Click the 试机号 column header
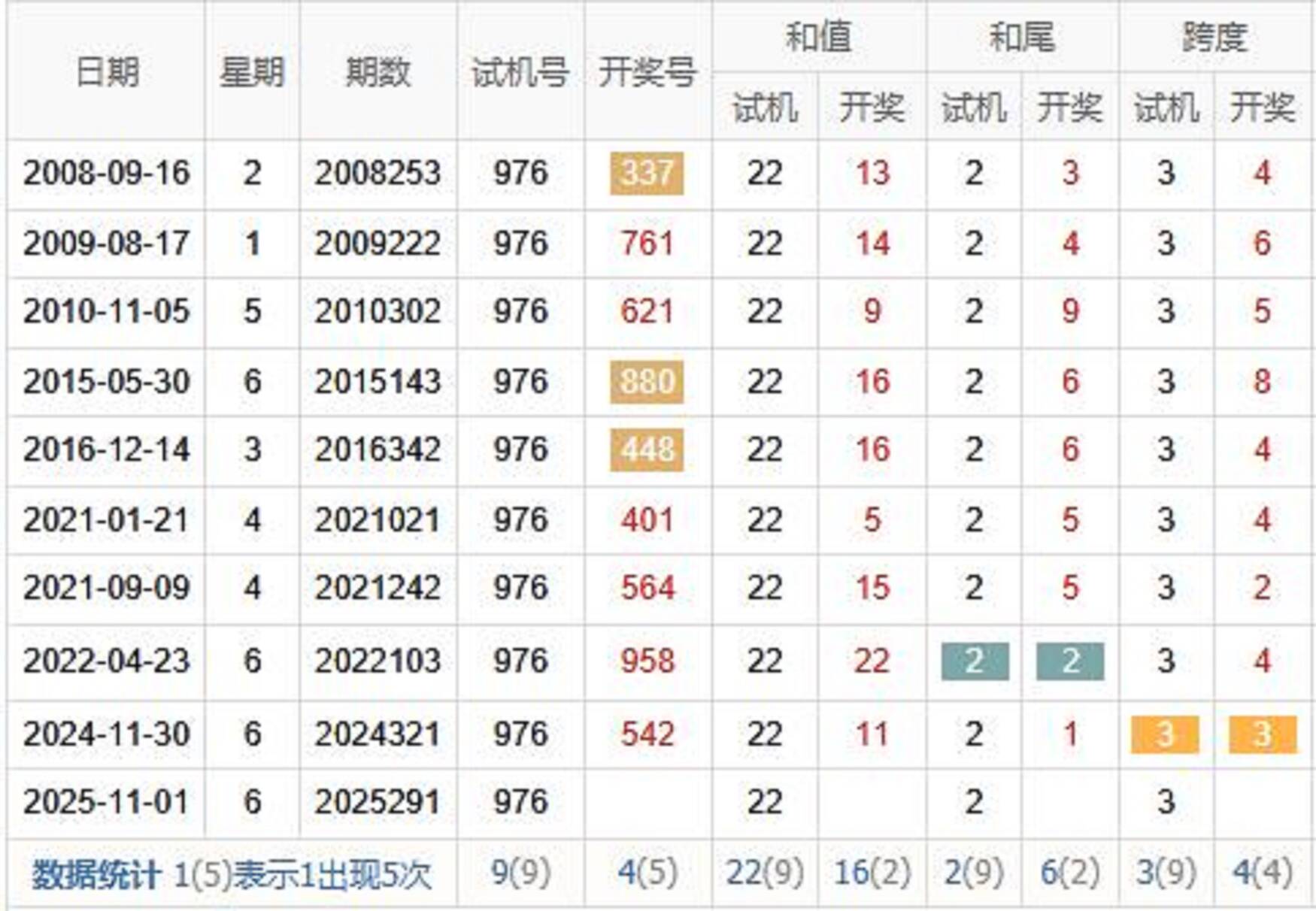The image size is (1316, 911). point(520,72)
